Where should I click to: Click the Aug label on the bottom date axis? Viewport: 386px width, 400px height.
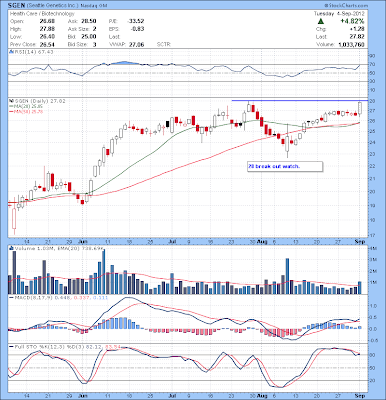(x=263, y=395)
